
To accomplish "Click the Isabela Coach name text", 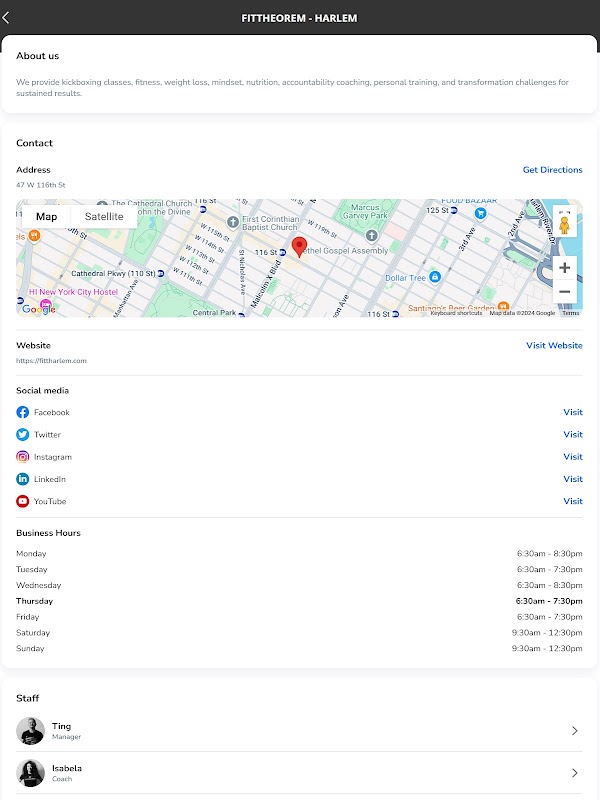I will tap(67, 768).
